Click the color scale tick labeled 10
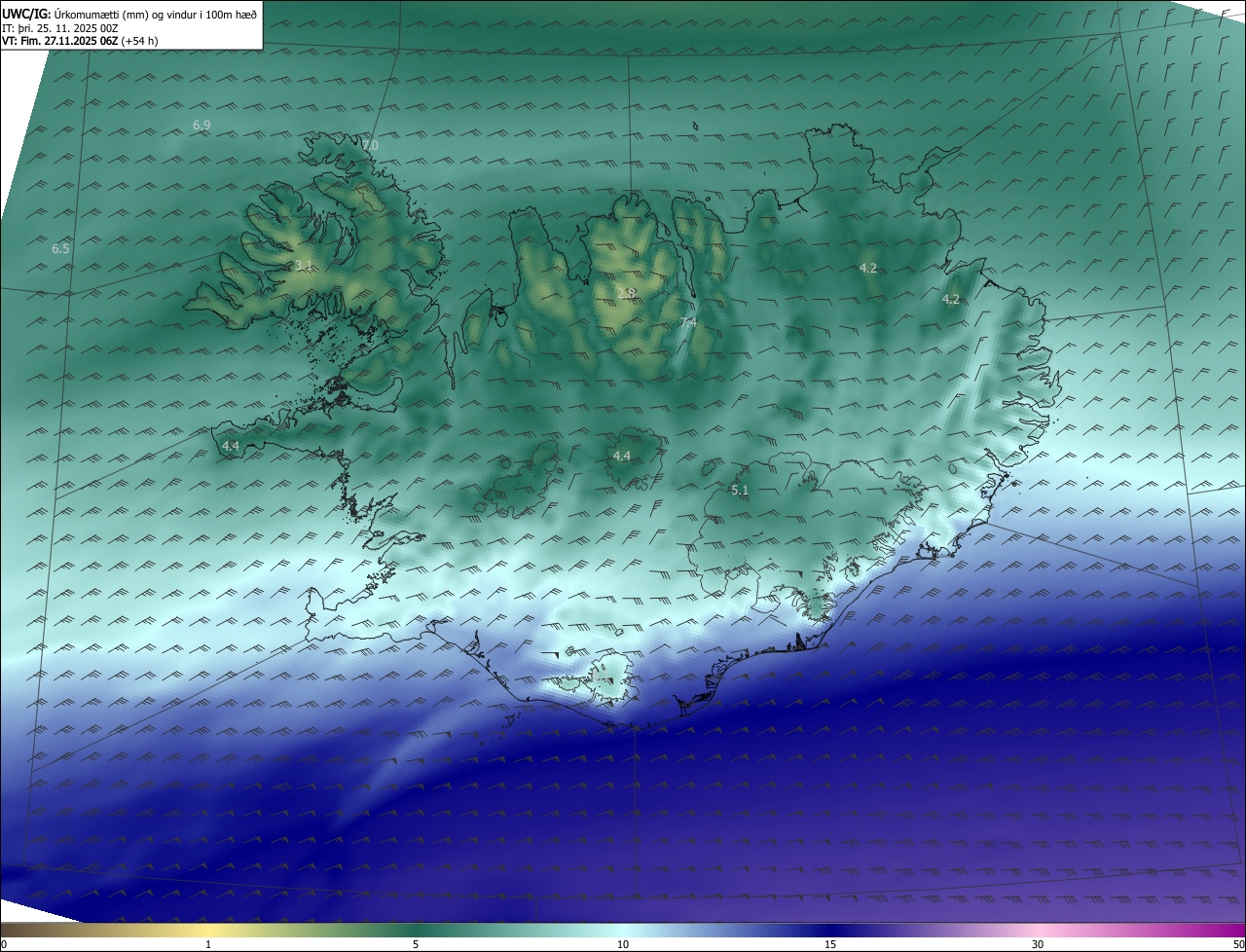This screenshot has height=952, width=1246. tap(623, 944)
